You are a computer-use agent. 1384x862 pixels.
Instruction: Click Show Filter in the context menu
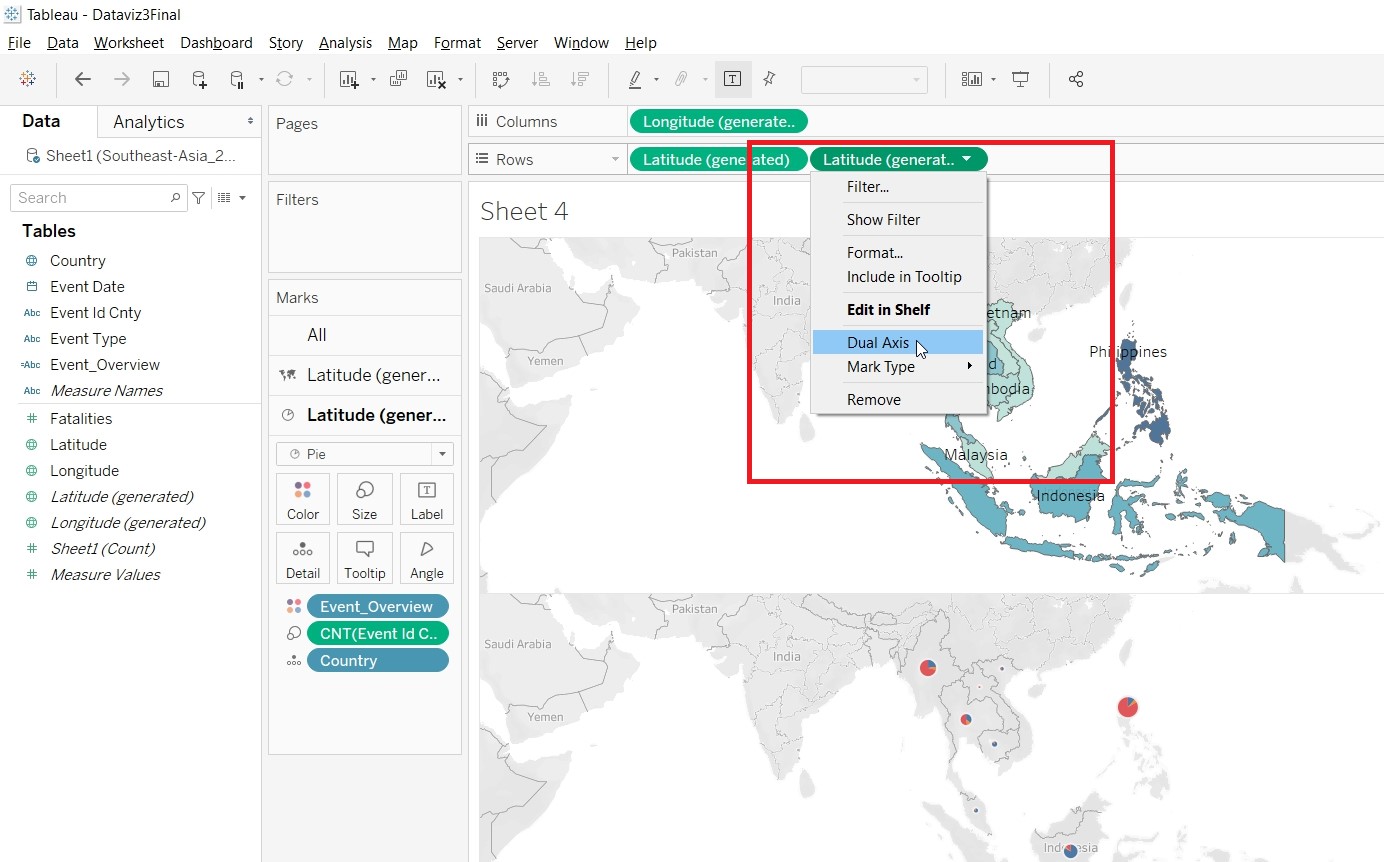883,220
